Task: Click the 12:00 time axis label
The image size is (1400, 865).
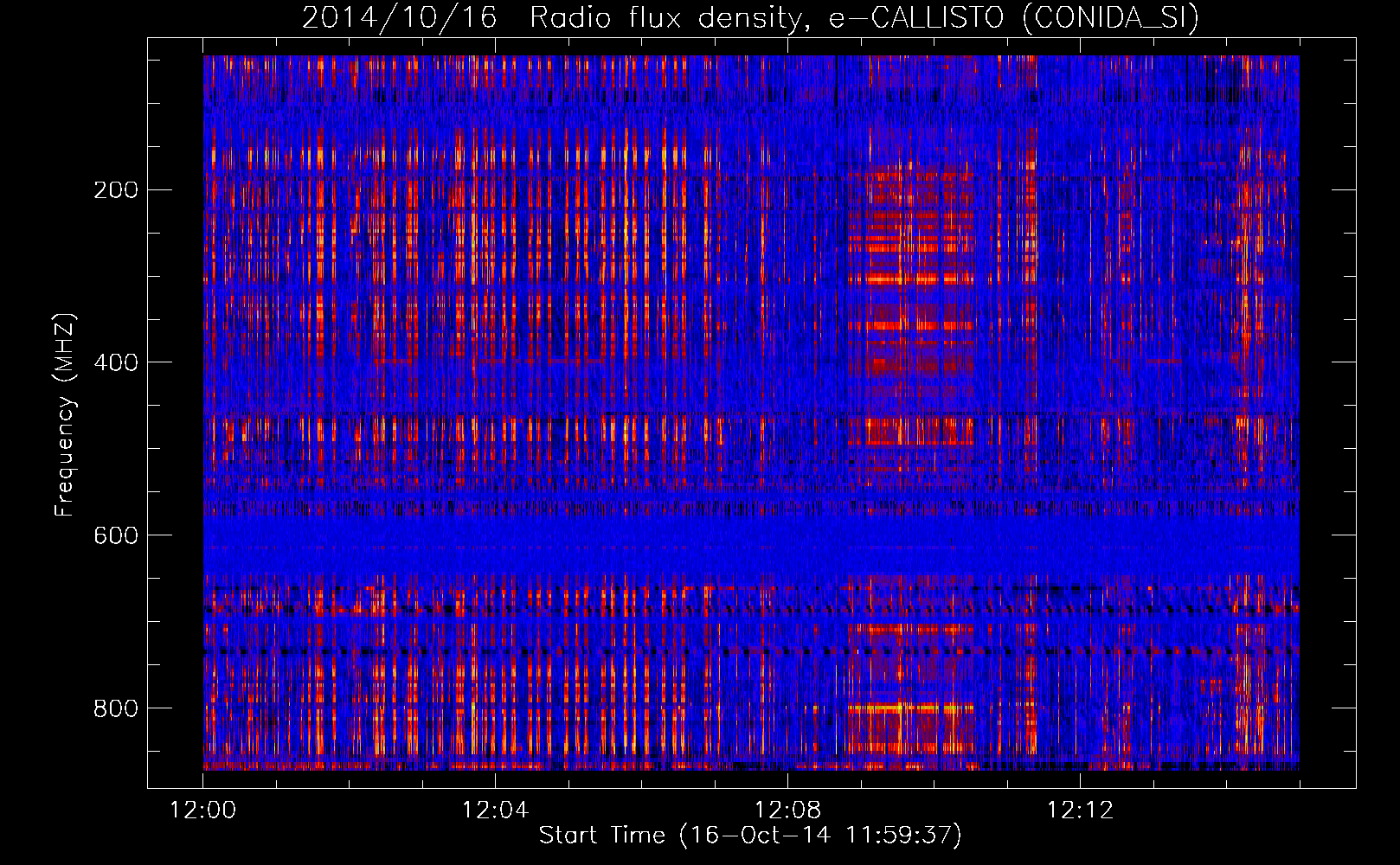Action: [203, 811]
